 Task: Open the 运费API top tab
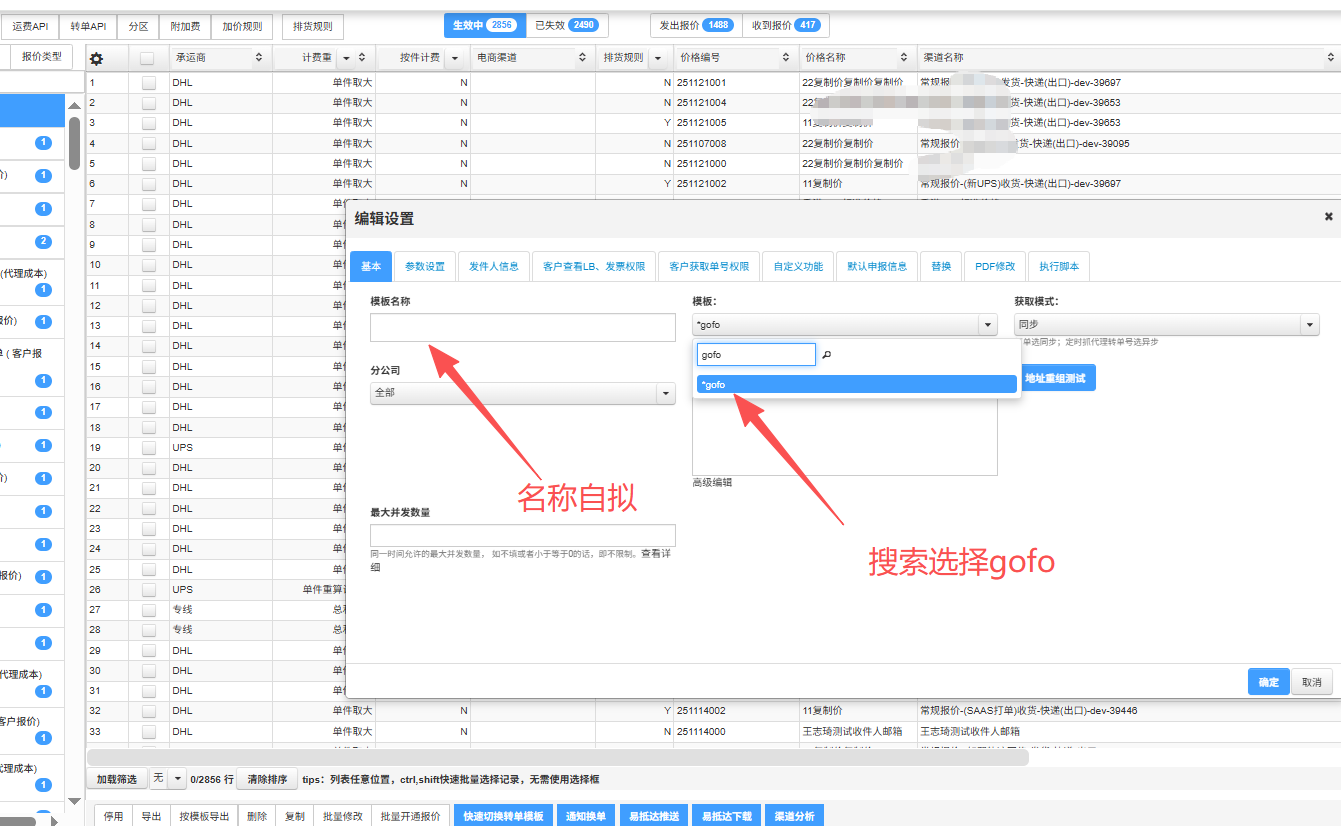30,26
